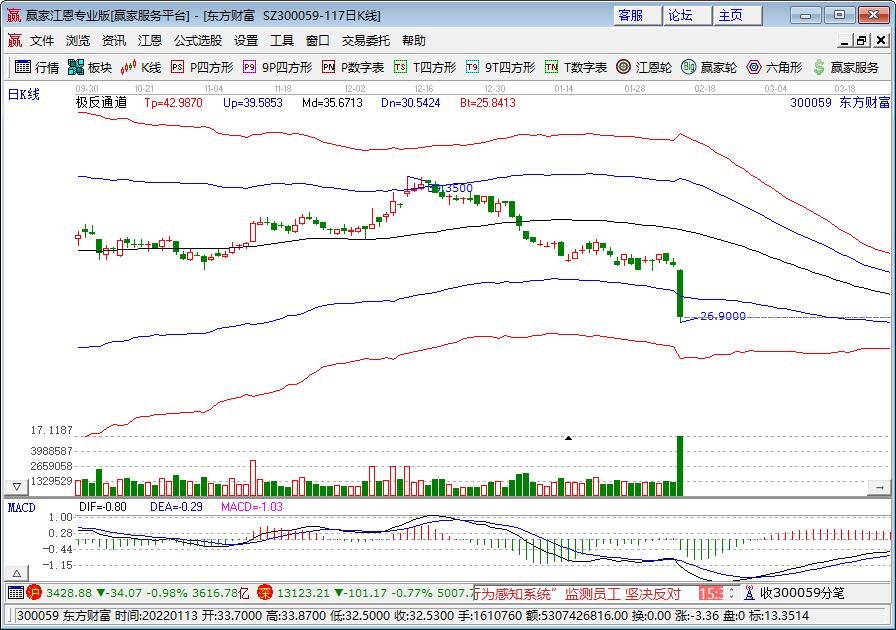Click the scrolling news ticker headline
Viewport: 896px width, 630px height.
point(579,593)
